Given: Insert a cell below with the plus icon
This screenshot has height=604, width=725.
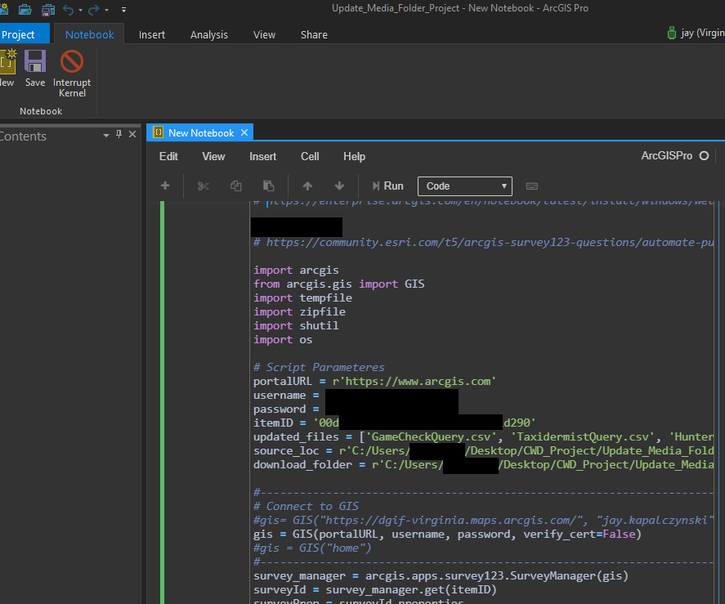Looking at the screenshot, I should (165, 186).
